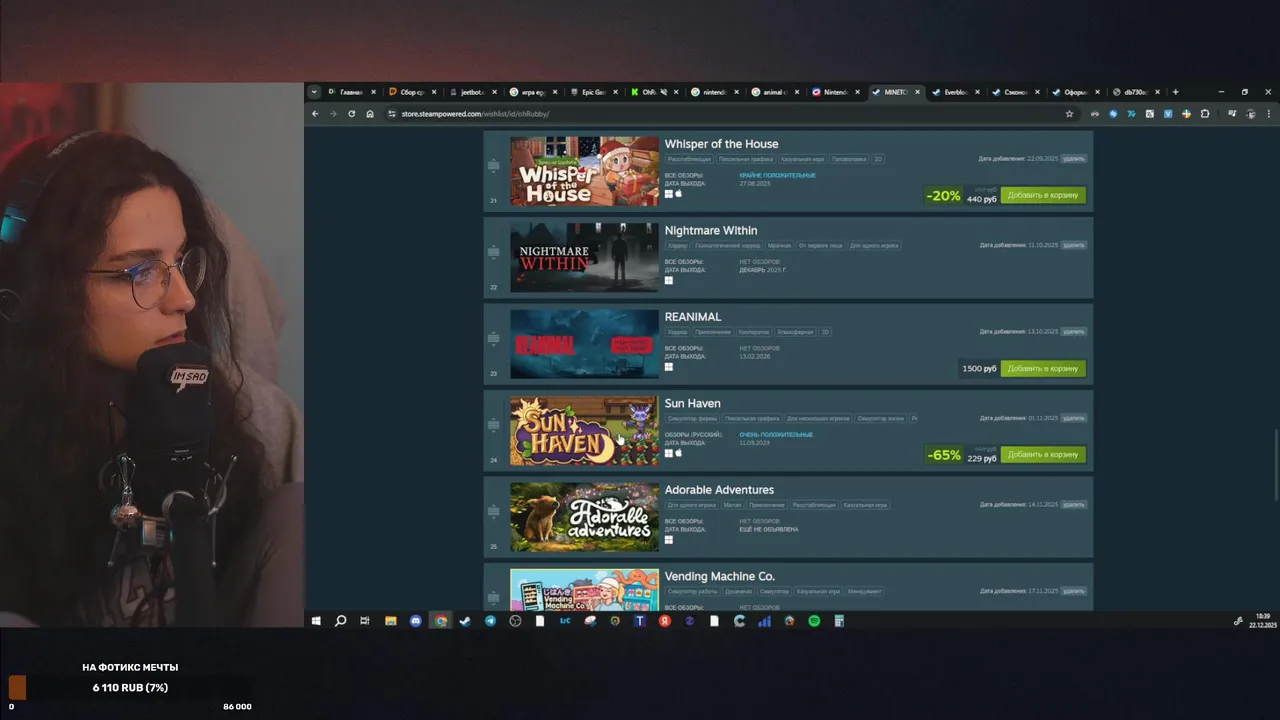Image resolution: width=1280 pixels, height=720 pixels.
Task: Open Discord from the taskbar
Action: [x=415, y=621]
